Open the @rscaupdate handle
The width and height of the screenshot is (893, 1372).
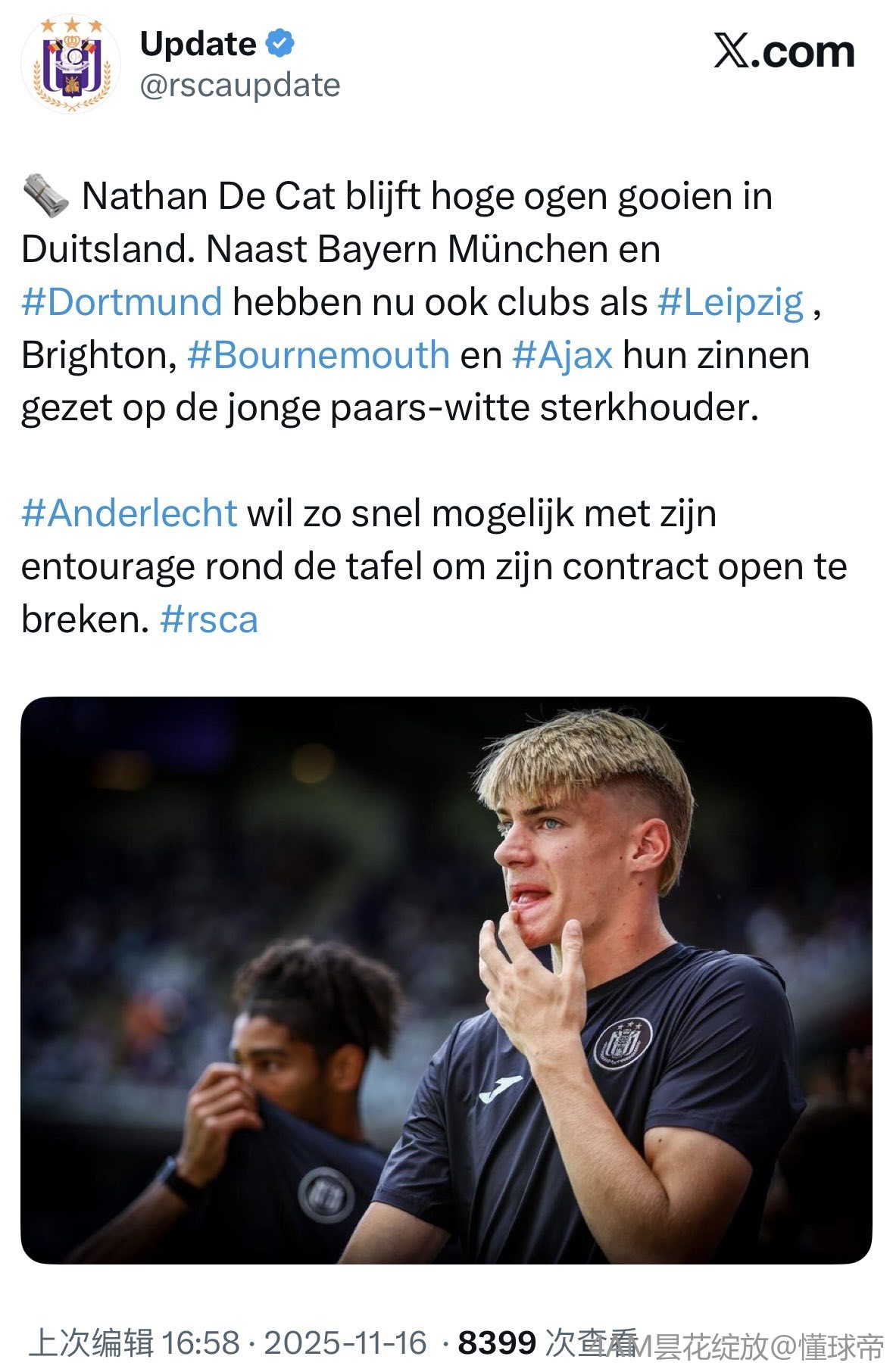pyautogui.click(x=240, y=85)
